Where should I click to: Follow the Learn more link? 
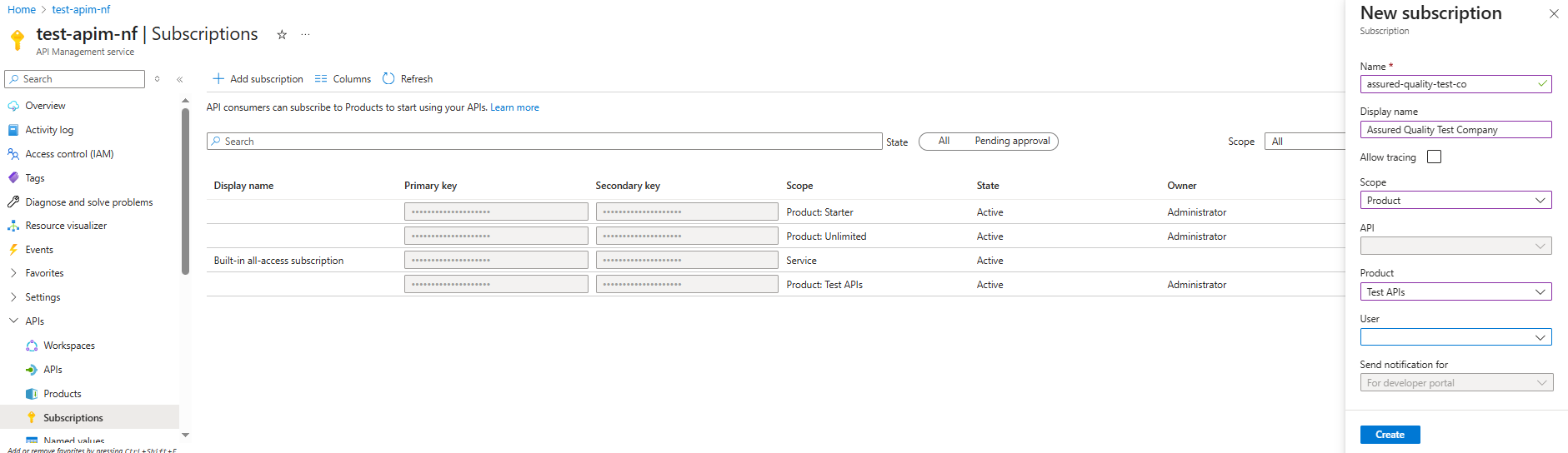point(514,107)
